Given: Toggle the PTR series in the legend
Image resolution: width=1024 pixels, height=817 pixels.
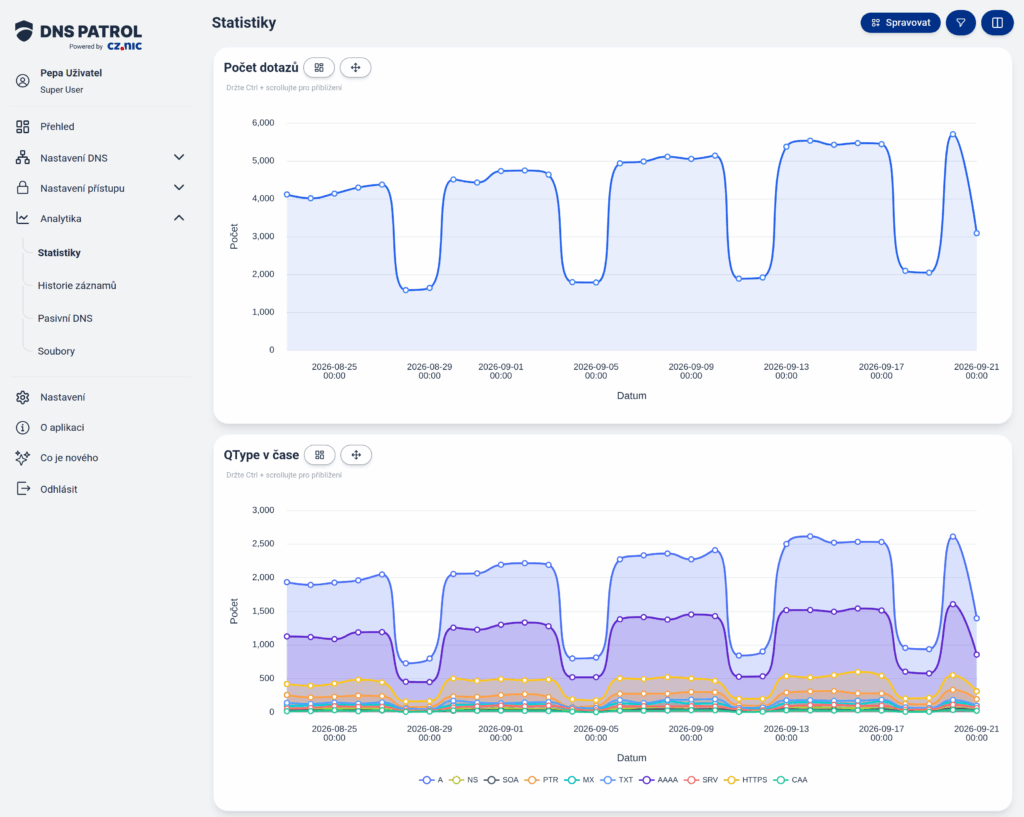Looking at the screenshot, I should [541, 780].
